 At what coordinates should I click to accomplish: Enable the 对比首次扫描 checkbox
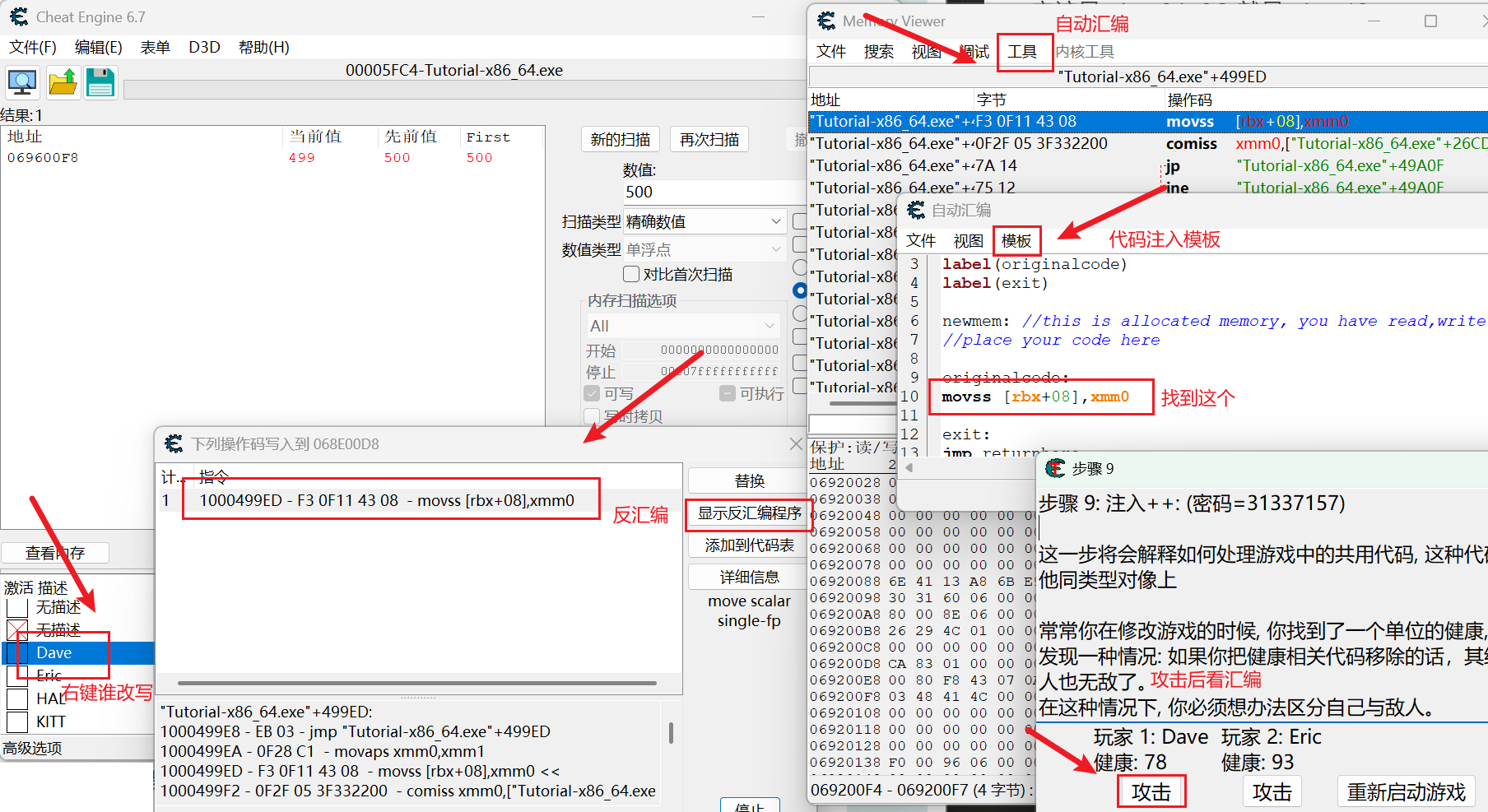pos(631,274)
